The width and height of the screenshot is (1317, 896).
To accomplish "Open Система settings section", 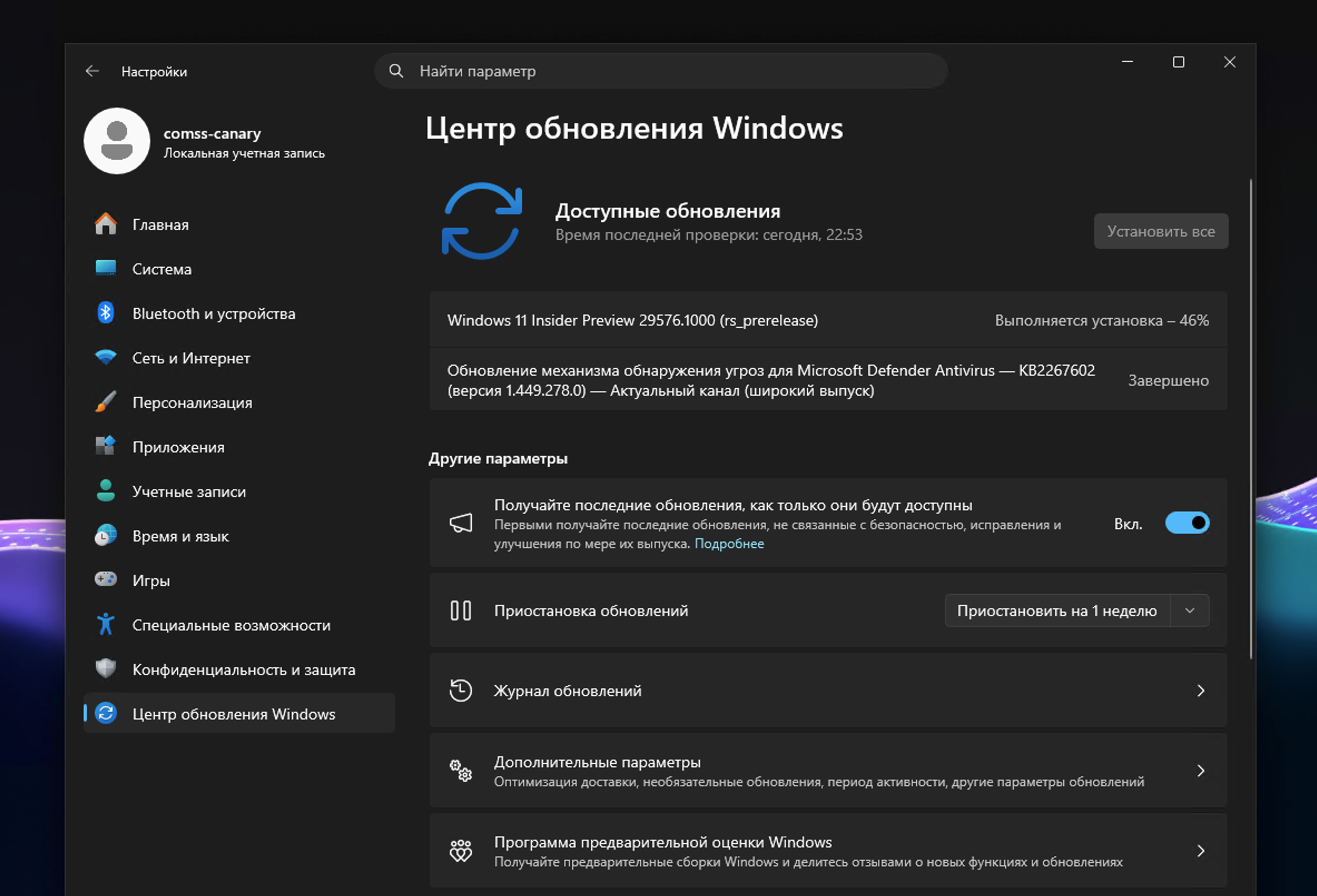I will point(239,269).
